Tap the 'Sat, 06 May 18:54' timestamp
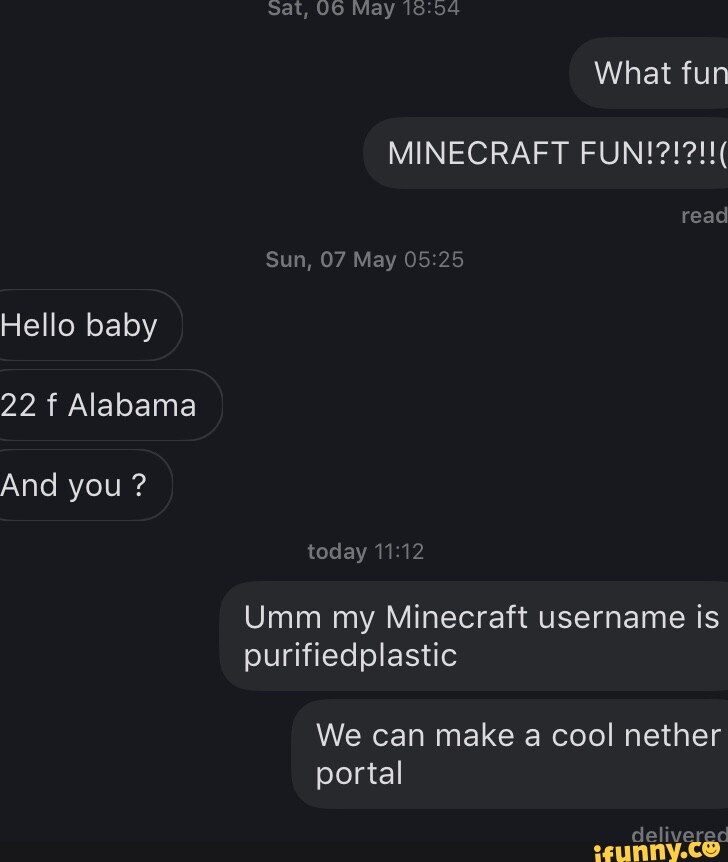 (x=363, y=9)
